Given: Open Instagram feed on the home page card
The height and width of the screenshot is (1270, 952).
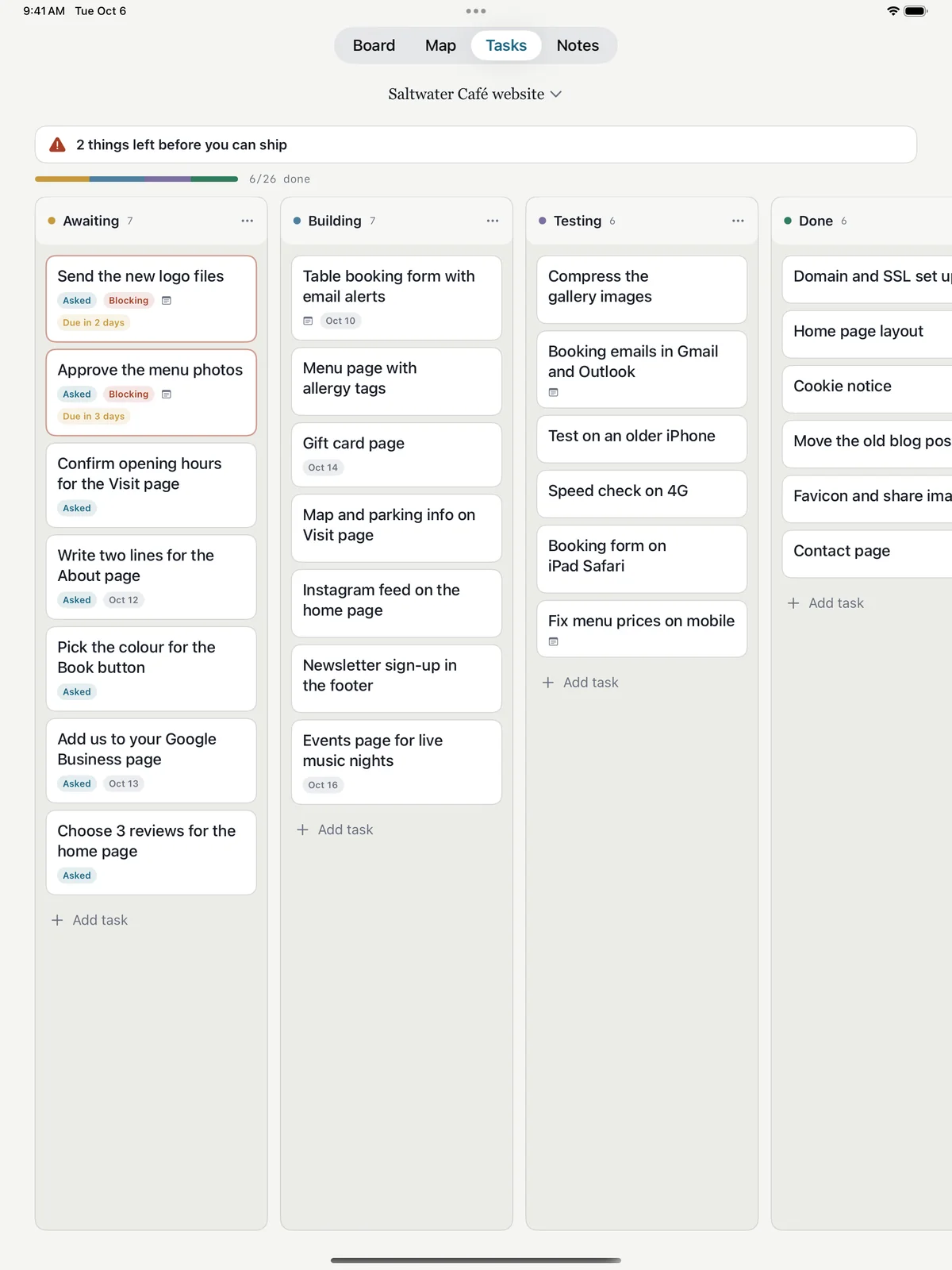Looking at the screenshot, I should click(x=397, y=603).
